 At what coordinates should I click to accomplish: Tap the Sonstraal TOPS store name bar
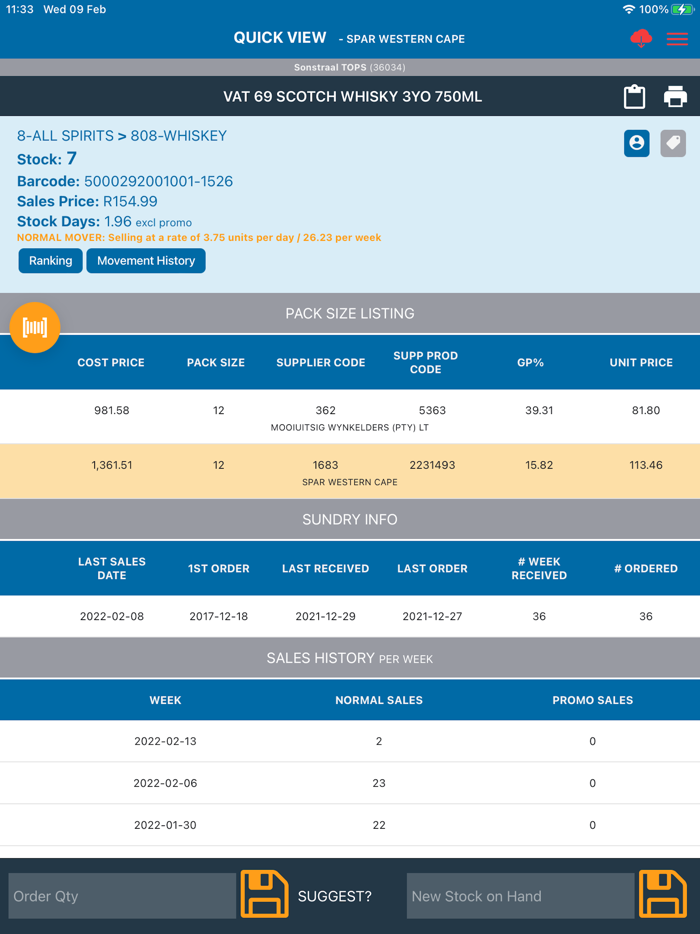point(350,67)
